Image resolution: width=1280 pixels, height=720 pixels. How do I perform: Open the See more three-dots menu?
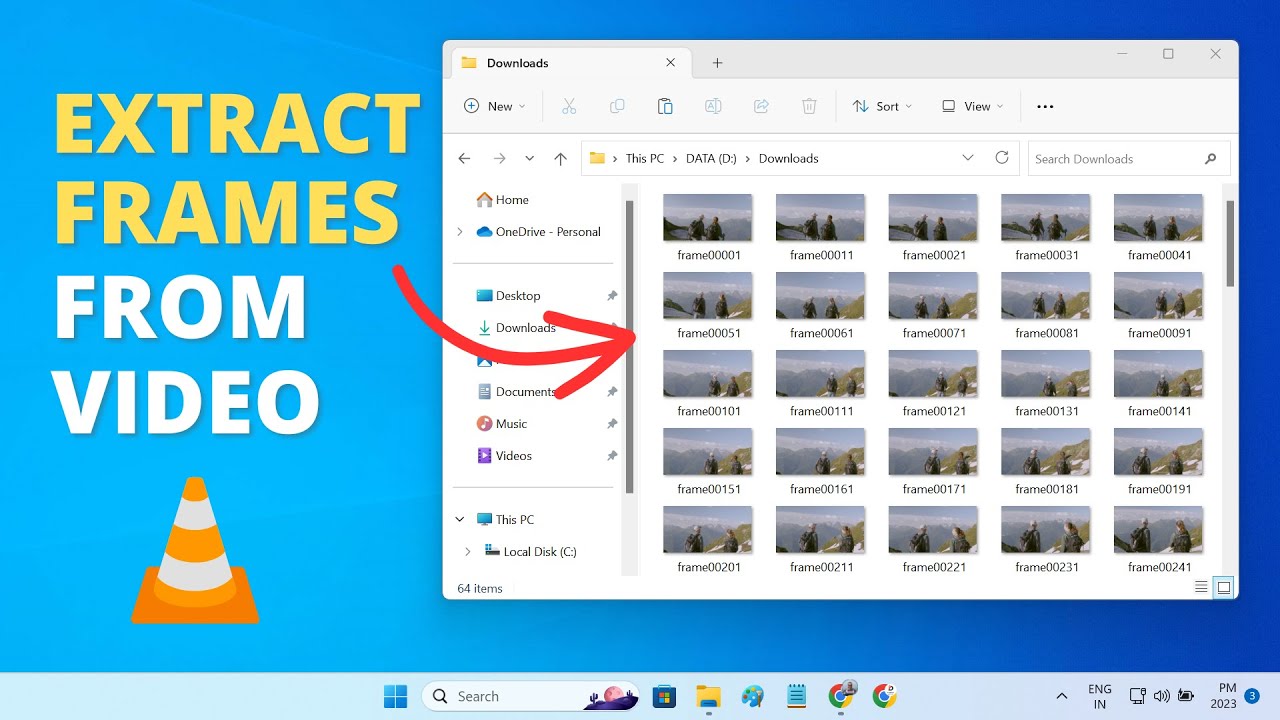coord(1045,106)
